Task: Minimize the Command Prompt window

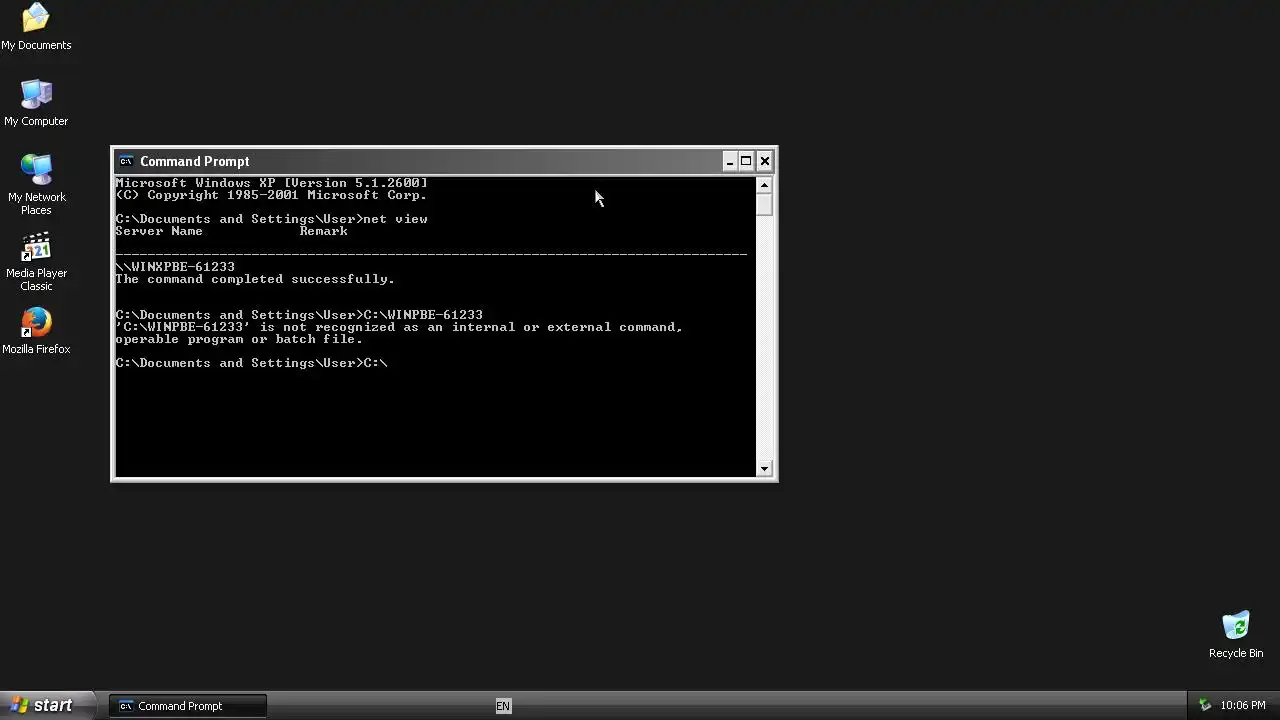Action: (x=730, y=161)
